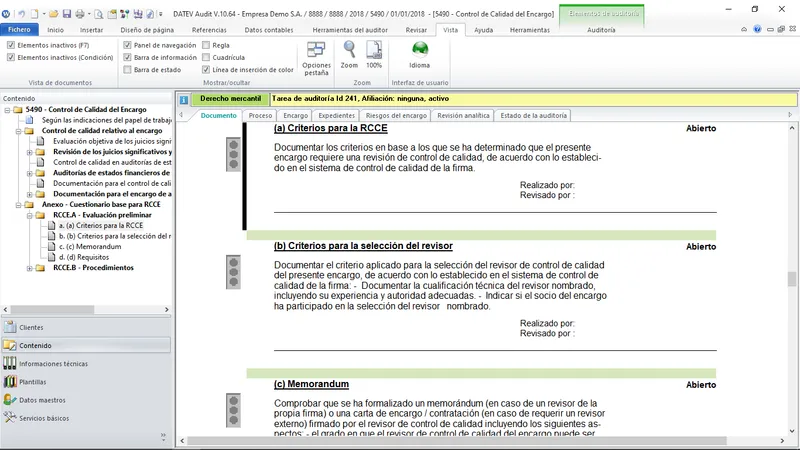Expand RCCE.B - Procedimientos node
The width and height of the screenshot is (800, 450).
pos(30,268)
